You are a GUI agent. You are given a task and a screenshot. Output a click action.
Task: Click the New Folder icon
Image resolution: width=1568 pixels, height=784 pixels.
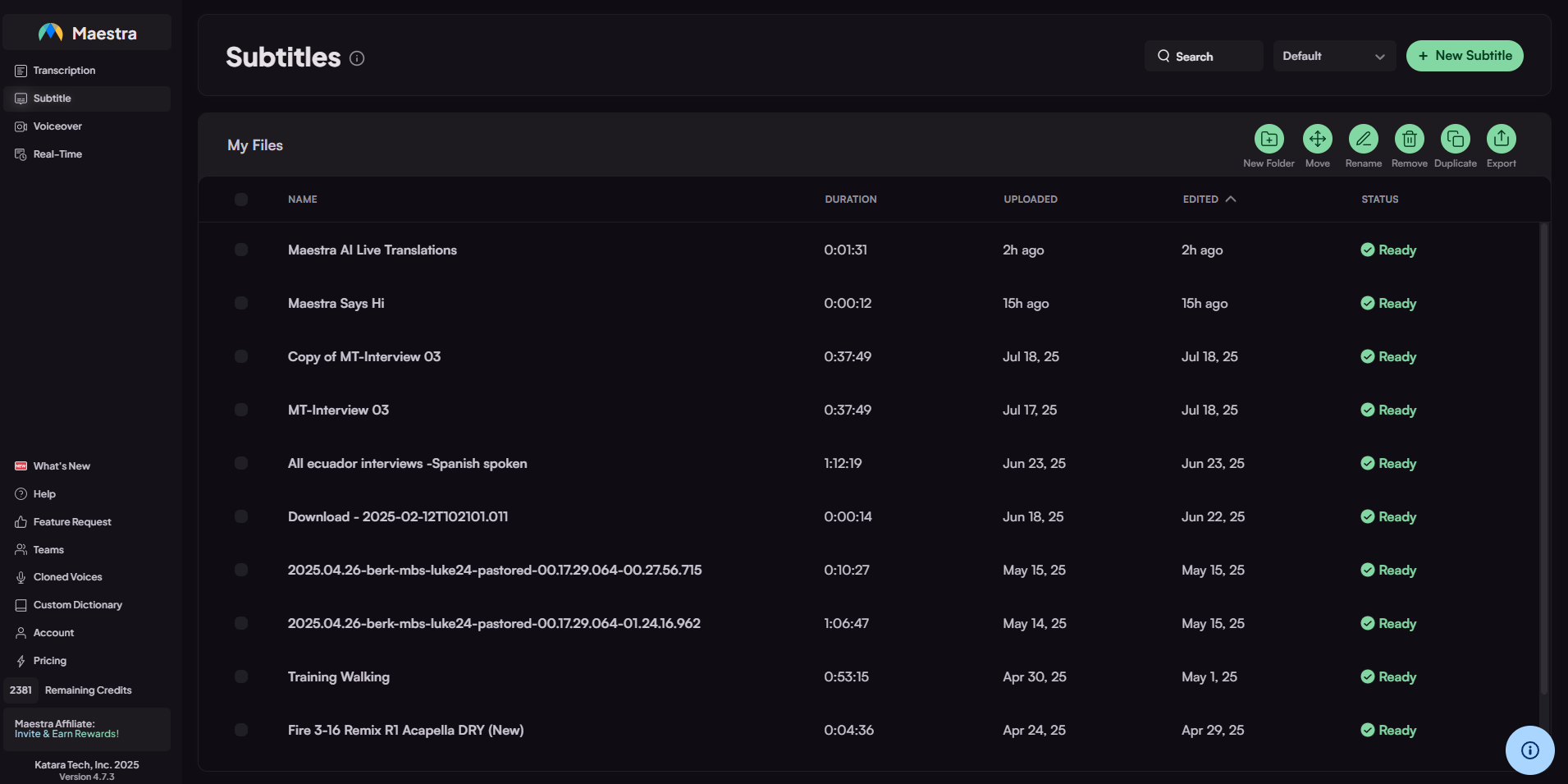coord(1269,139)
